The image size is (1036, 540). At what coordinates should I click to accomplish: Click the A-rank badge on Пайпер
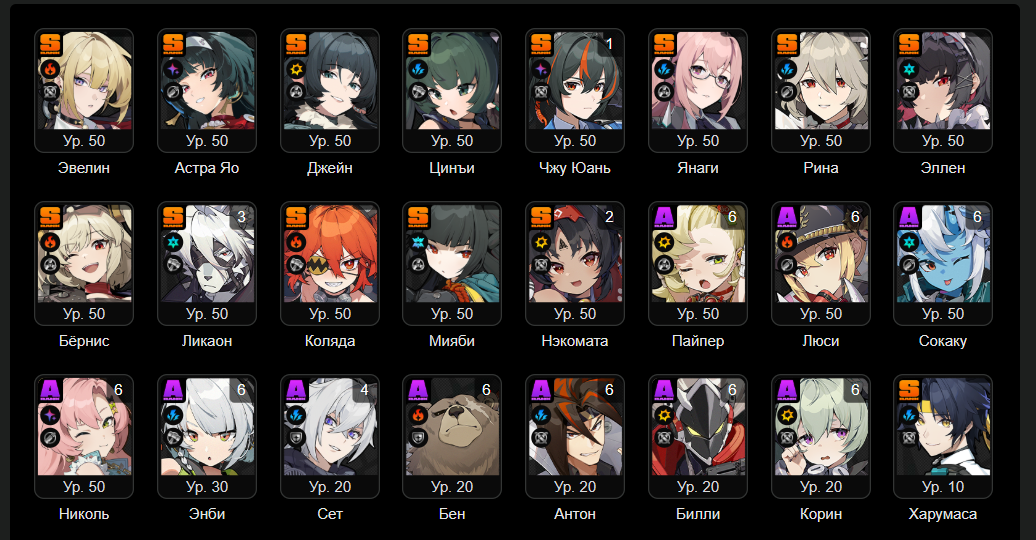click(665, 217)
